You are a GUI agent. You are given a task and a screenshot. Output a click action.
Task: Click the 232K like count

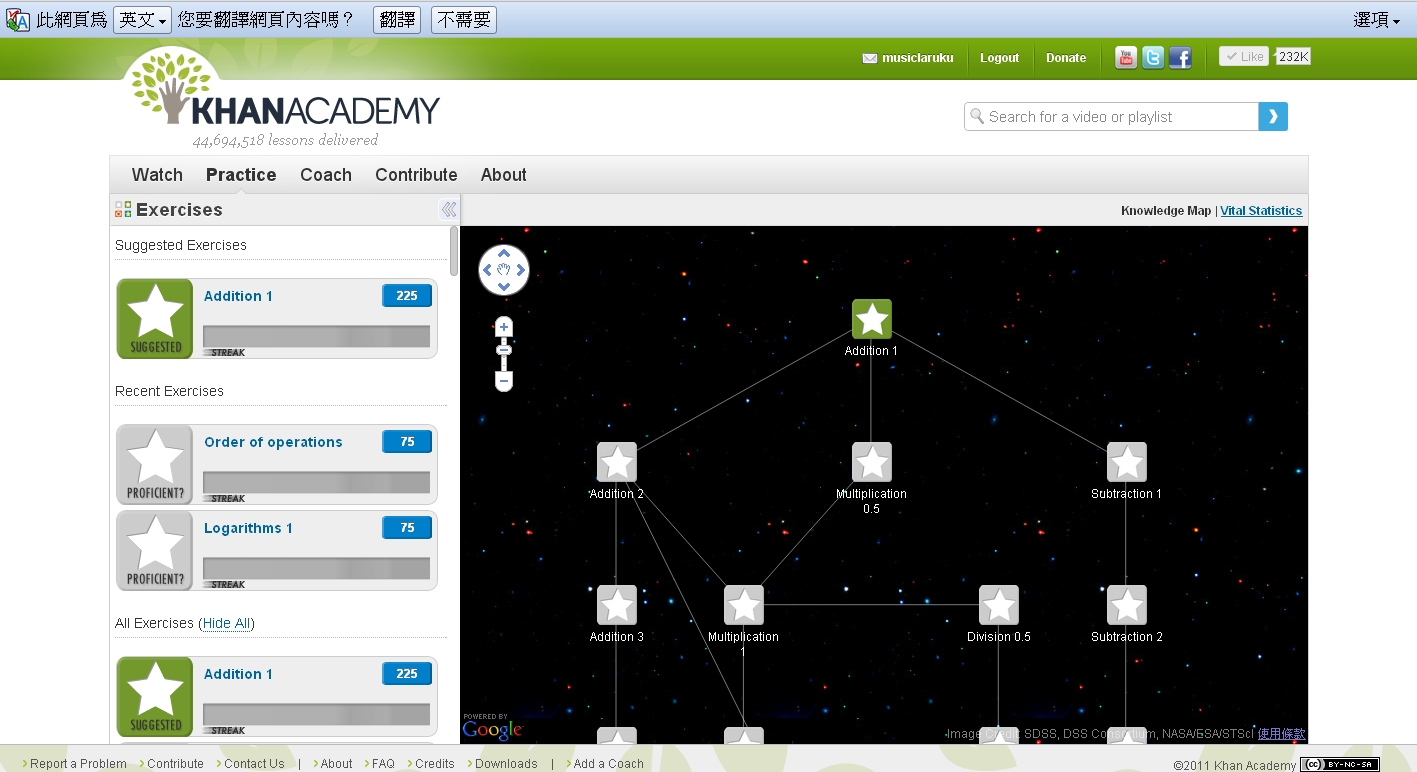[x=1293, y=57]
